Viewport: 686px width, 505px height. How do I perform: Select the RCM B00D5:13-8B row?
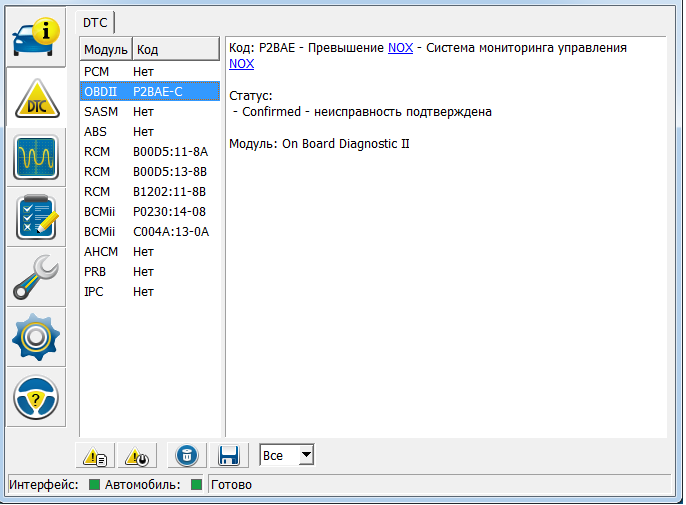[150, 172]
